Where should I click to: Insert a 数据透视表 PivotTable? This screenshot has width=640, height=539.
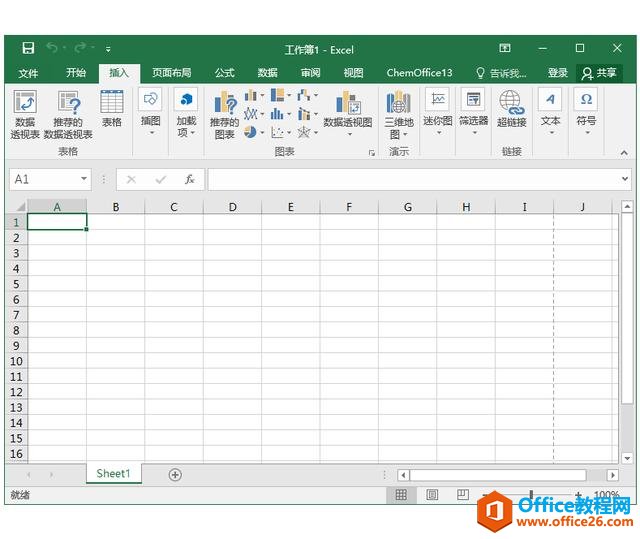pos(25,115)
